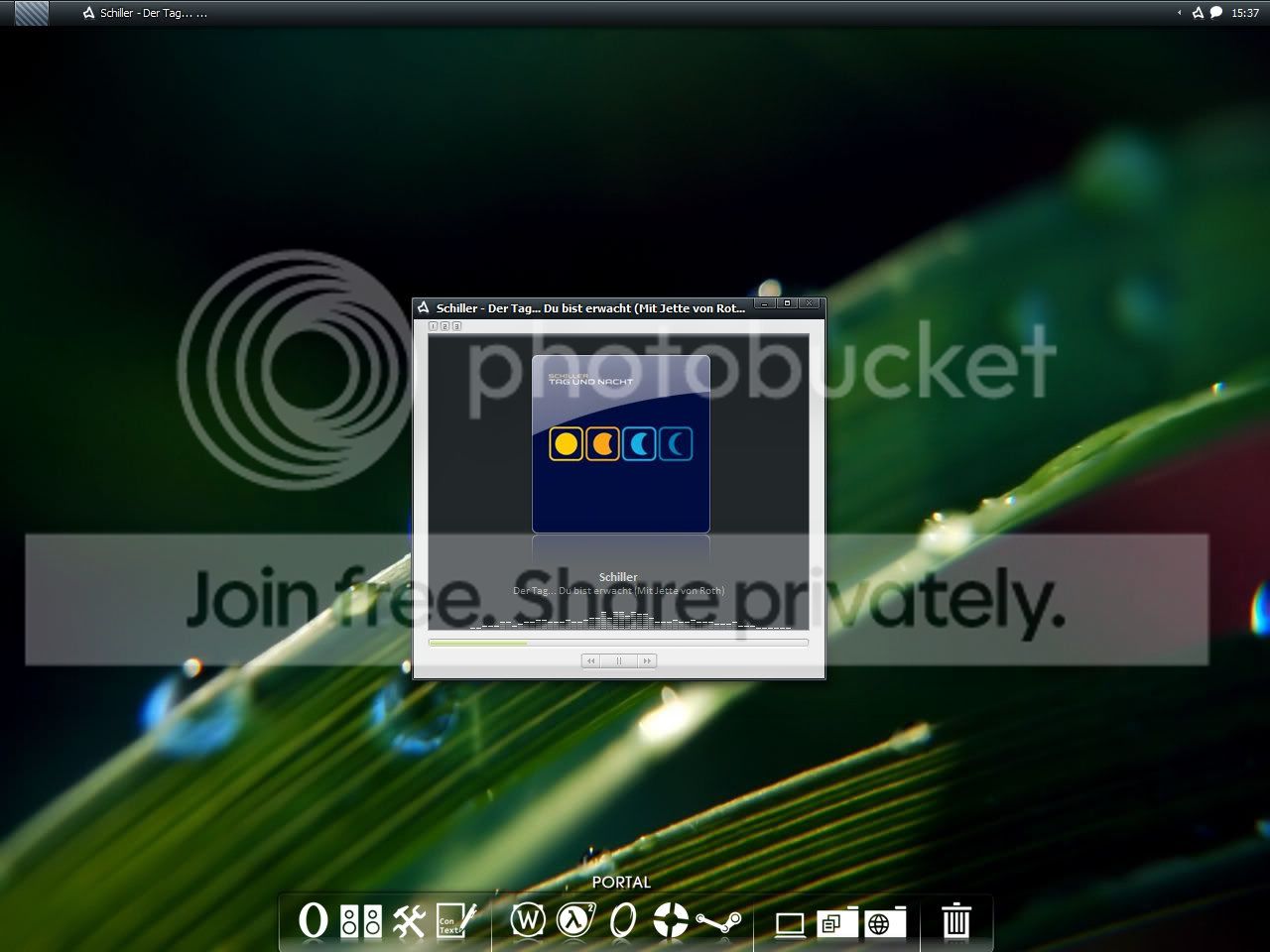Viewport: 1270px width, 952px height.
Task: Go back to the previous track
Action: [x=591, y=660]
